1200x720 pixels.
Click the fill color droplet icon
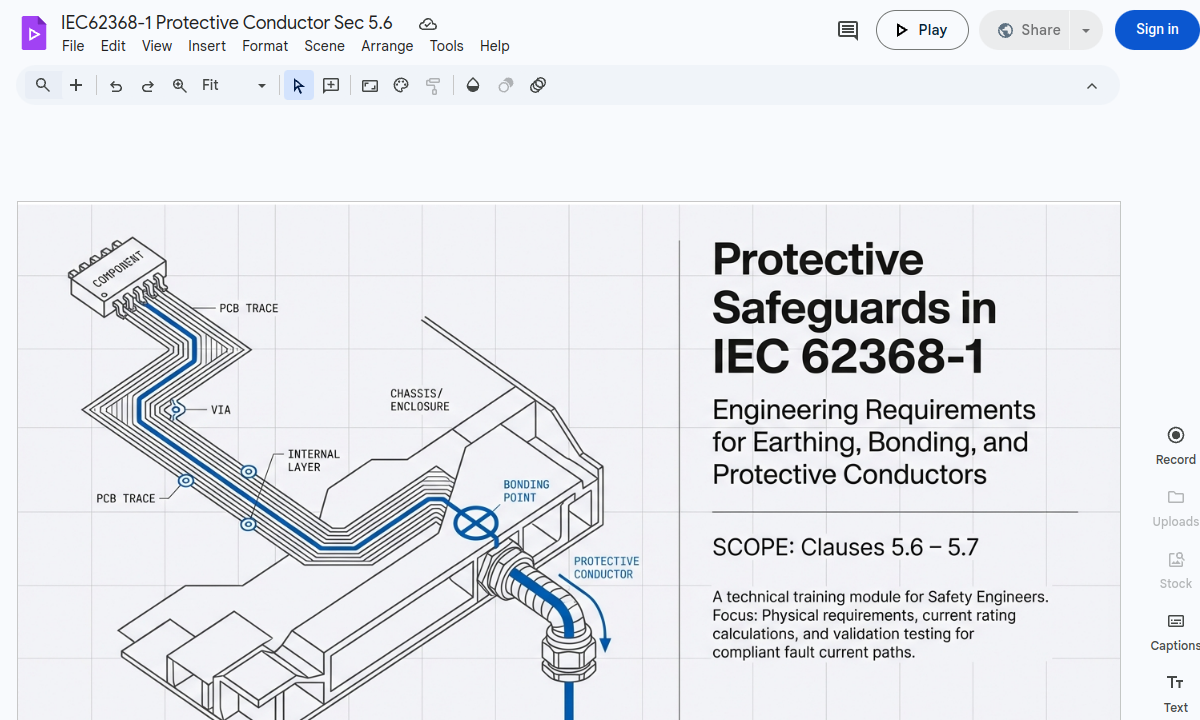tap(472, 85)
